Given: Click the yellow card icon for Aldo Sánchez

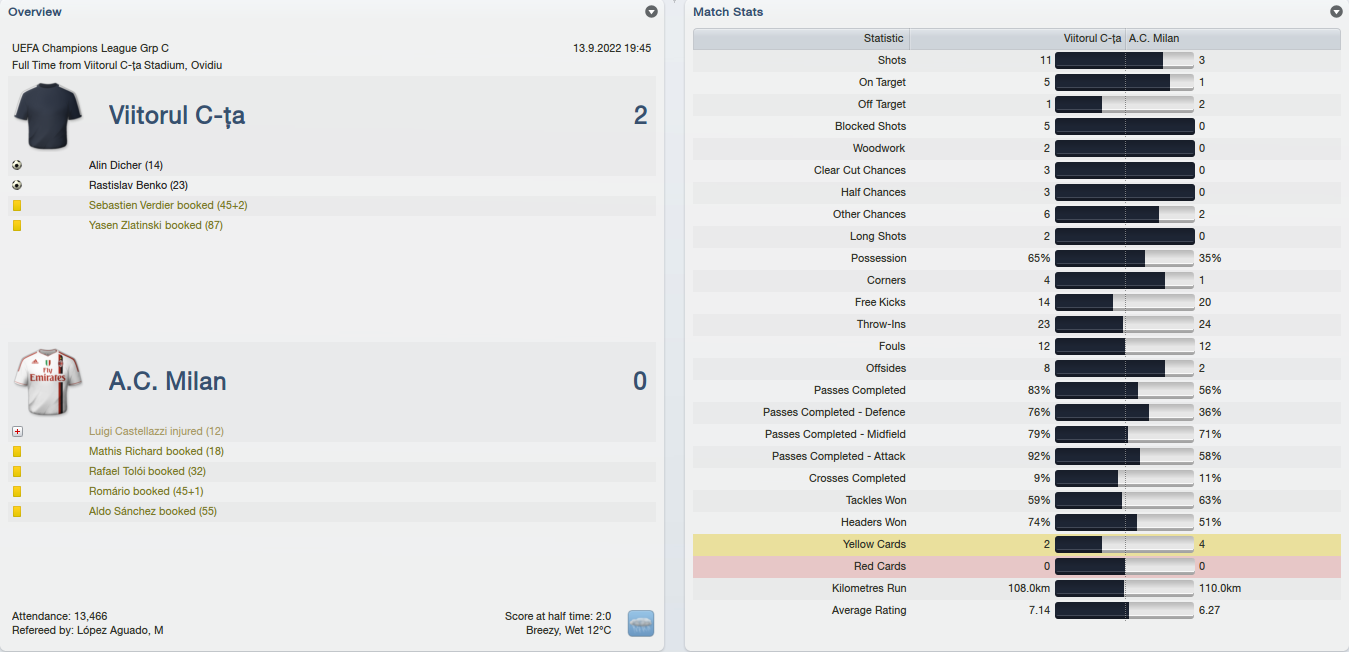Looking at the screenshot, I should 17,511.
